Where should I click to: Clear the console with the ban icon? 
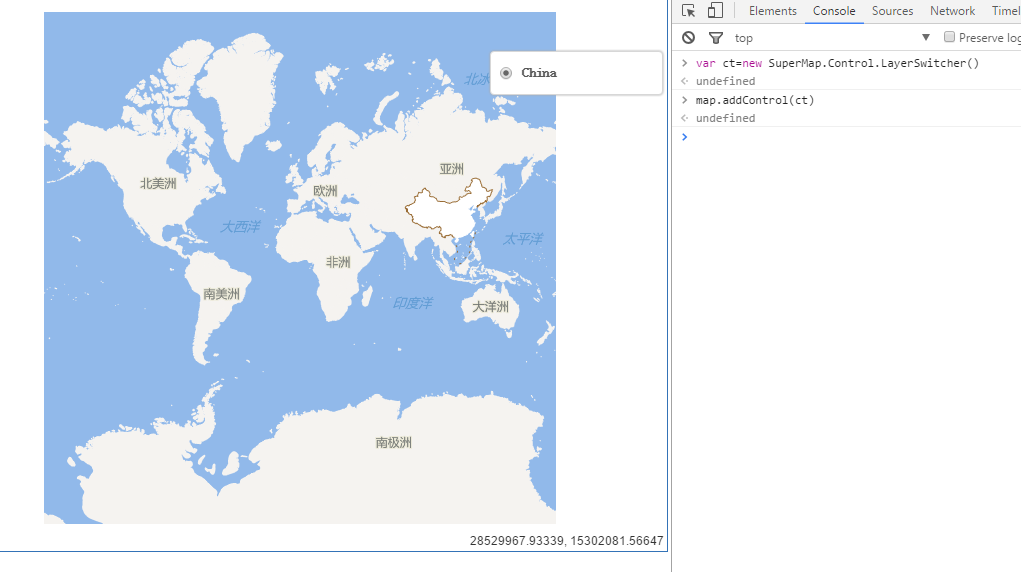(689, 38)
